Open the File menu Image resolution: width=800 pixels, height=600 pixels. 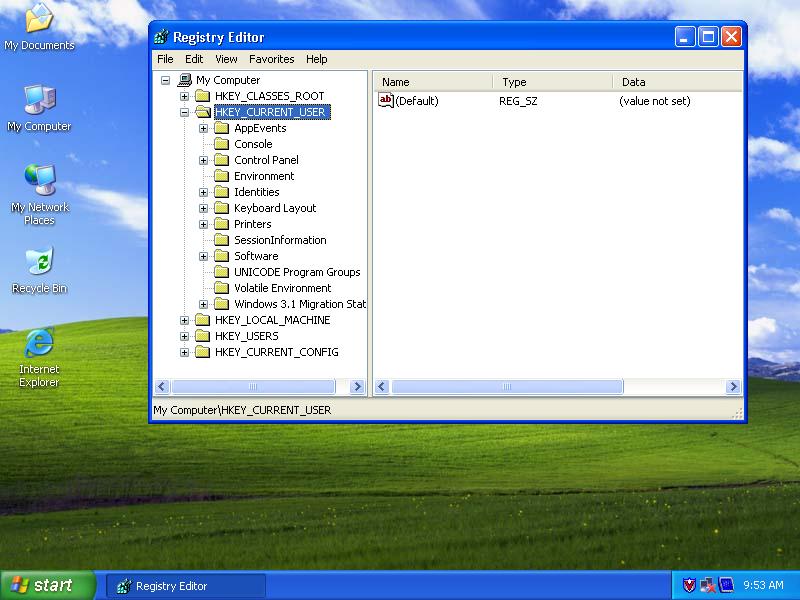(x=165, y=59)
